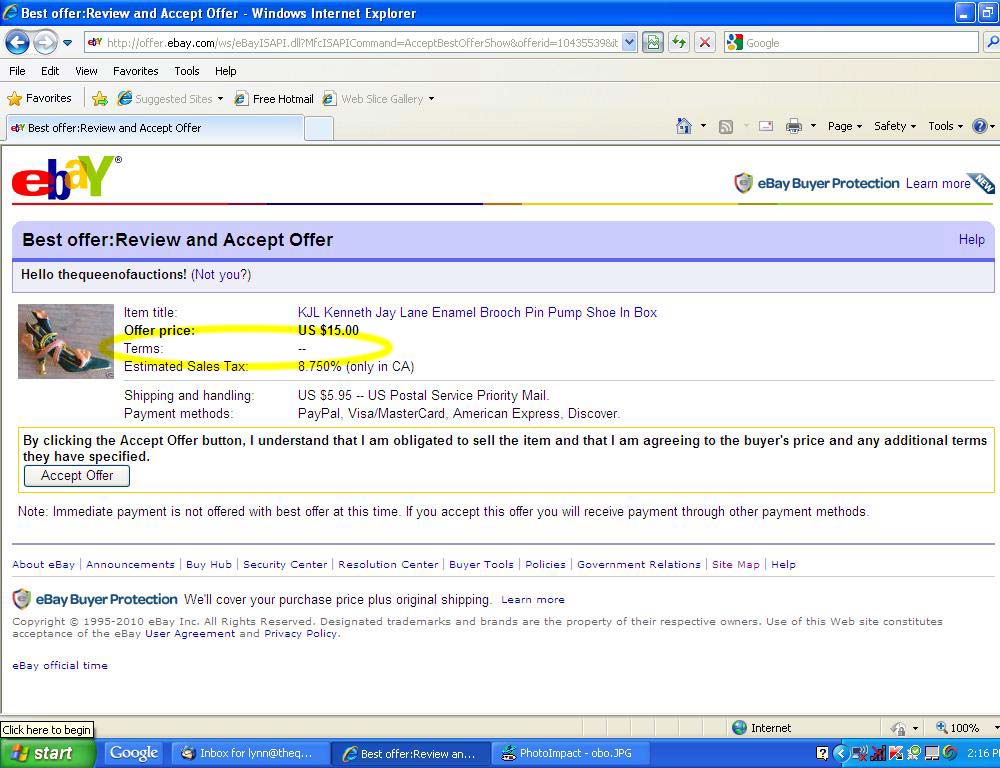
Task: Click the shoe brooch item thumbnail
Action: (66, 341)
